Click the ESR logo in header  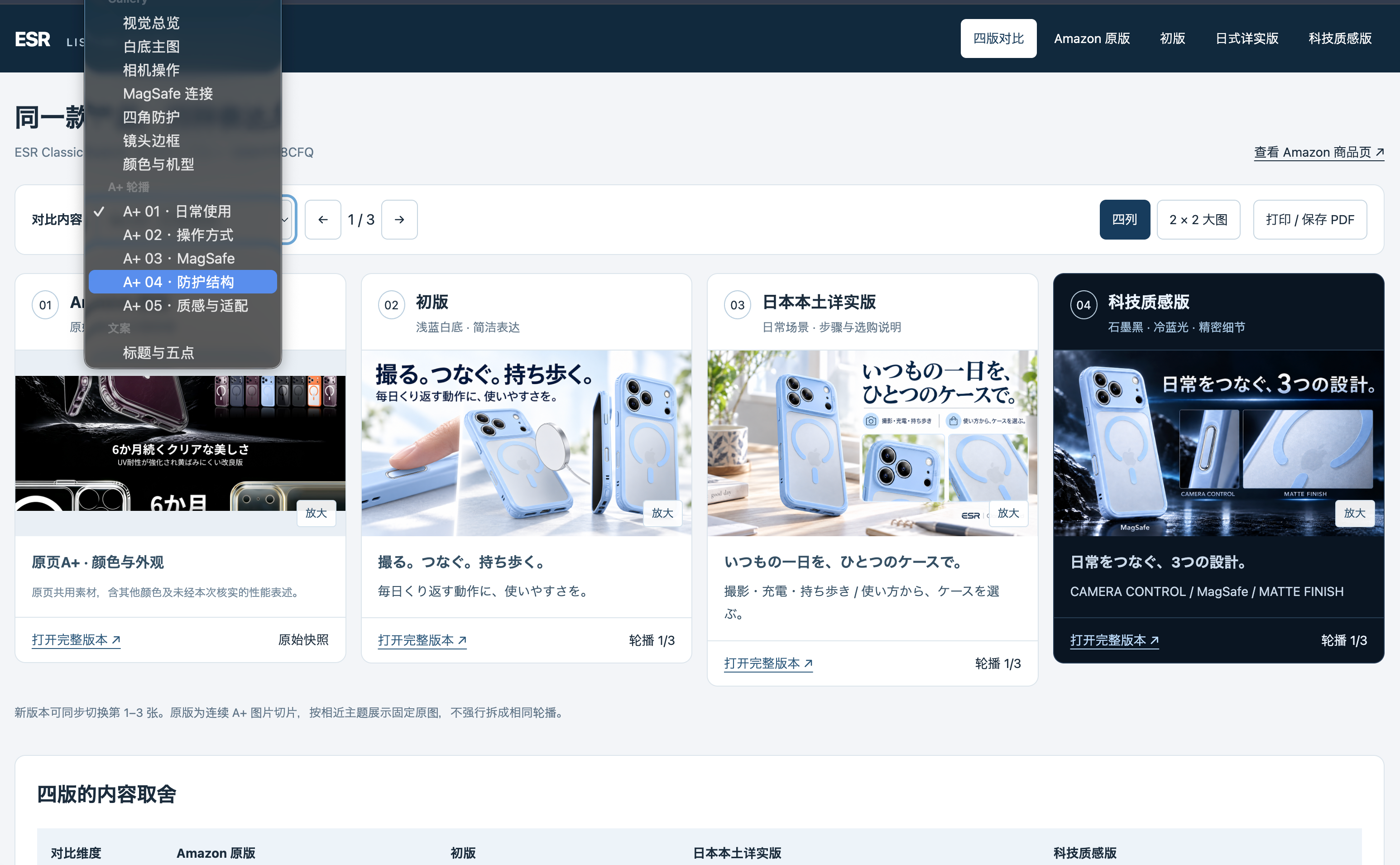33,39
